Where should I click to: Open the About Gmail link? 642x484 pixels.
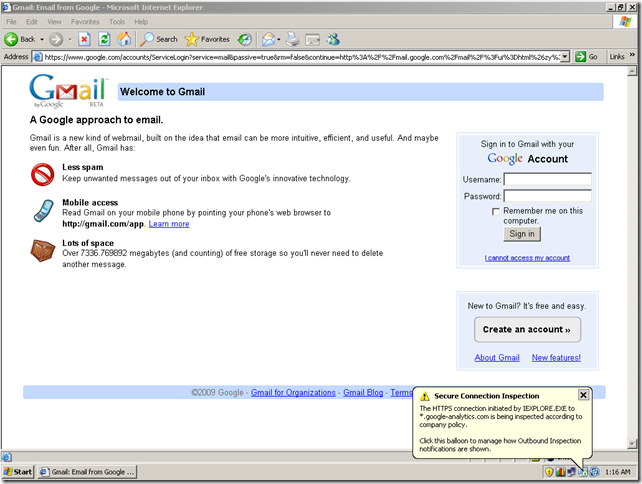coord(497,357)
